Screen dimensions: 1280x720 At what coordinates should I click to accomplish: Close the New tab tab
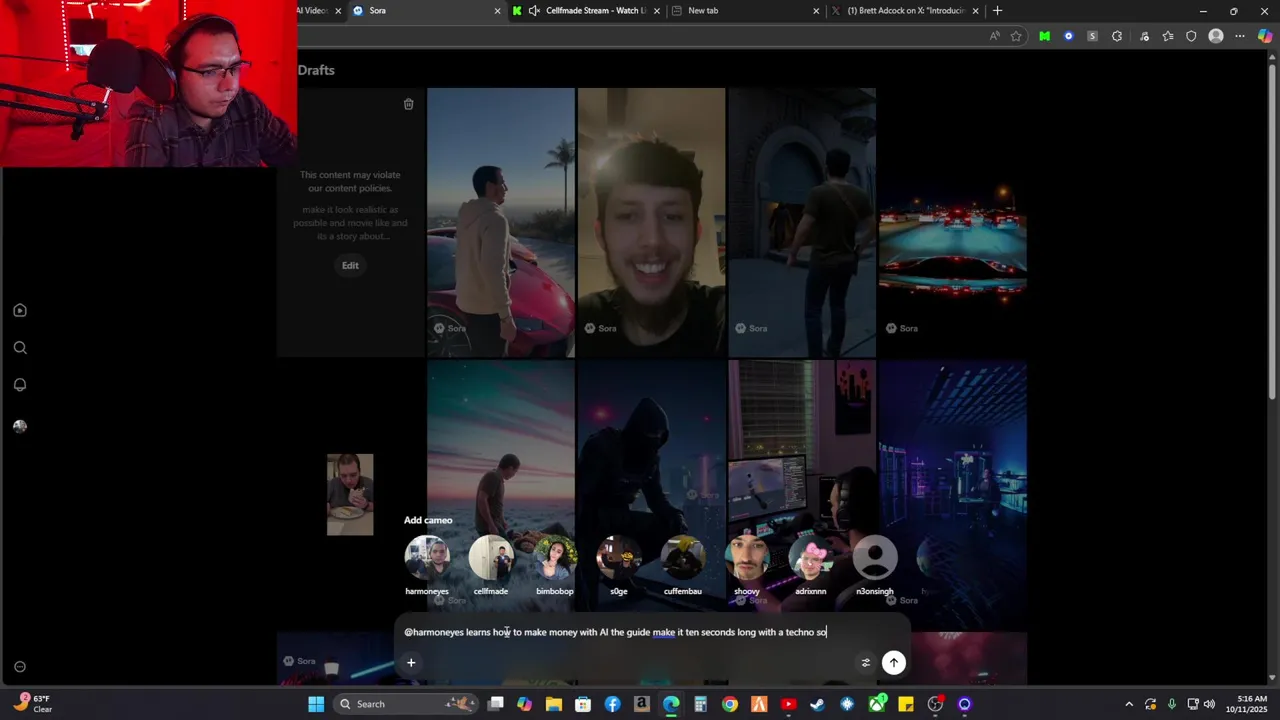click(816, 11)
